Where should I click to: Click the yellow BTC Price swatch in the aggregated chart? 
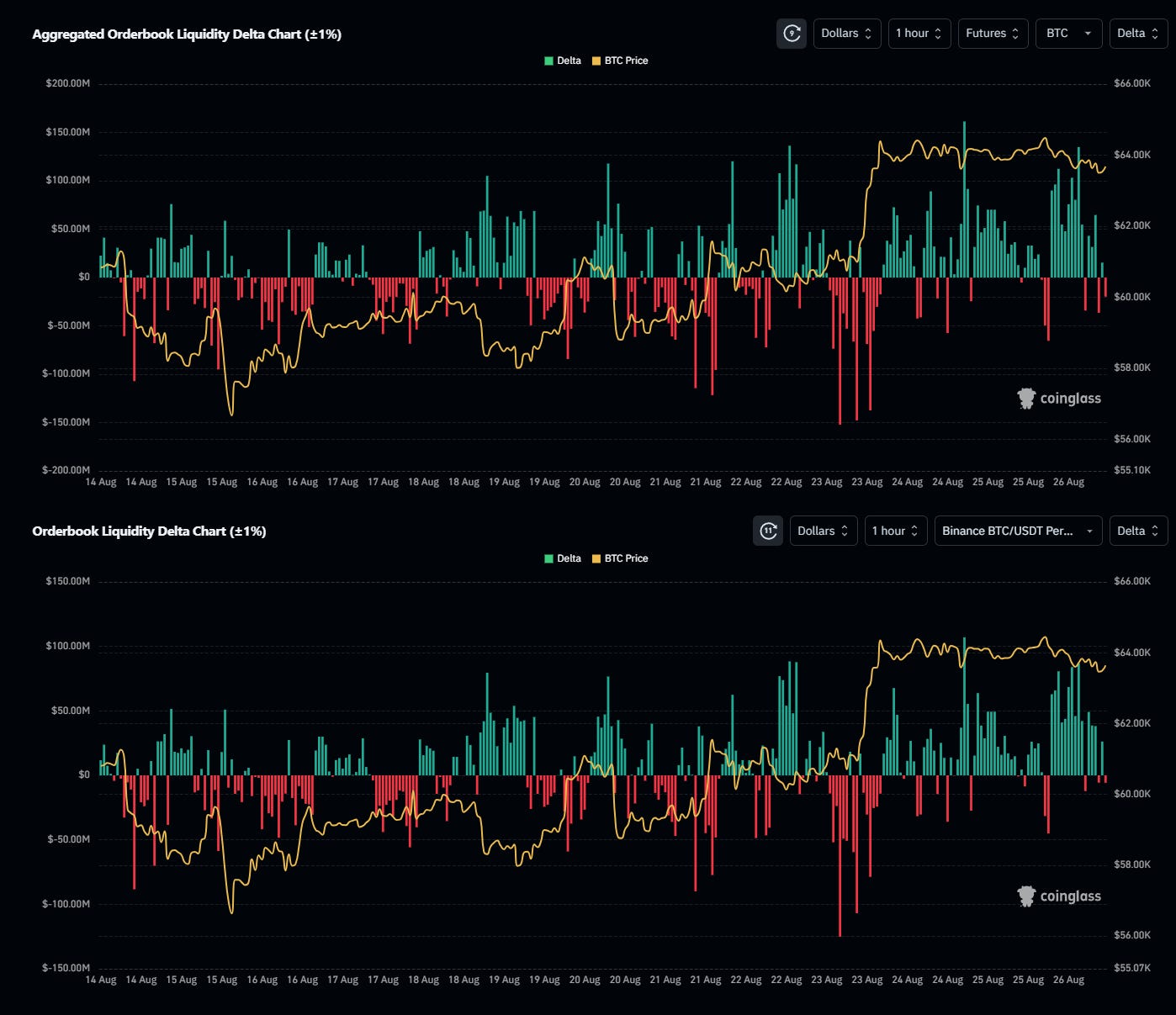pos(596,61)
